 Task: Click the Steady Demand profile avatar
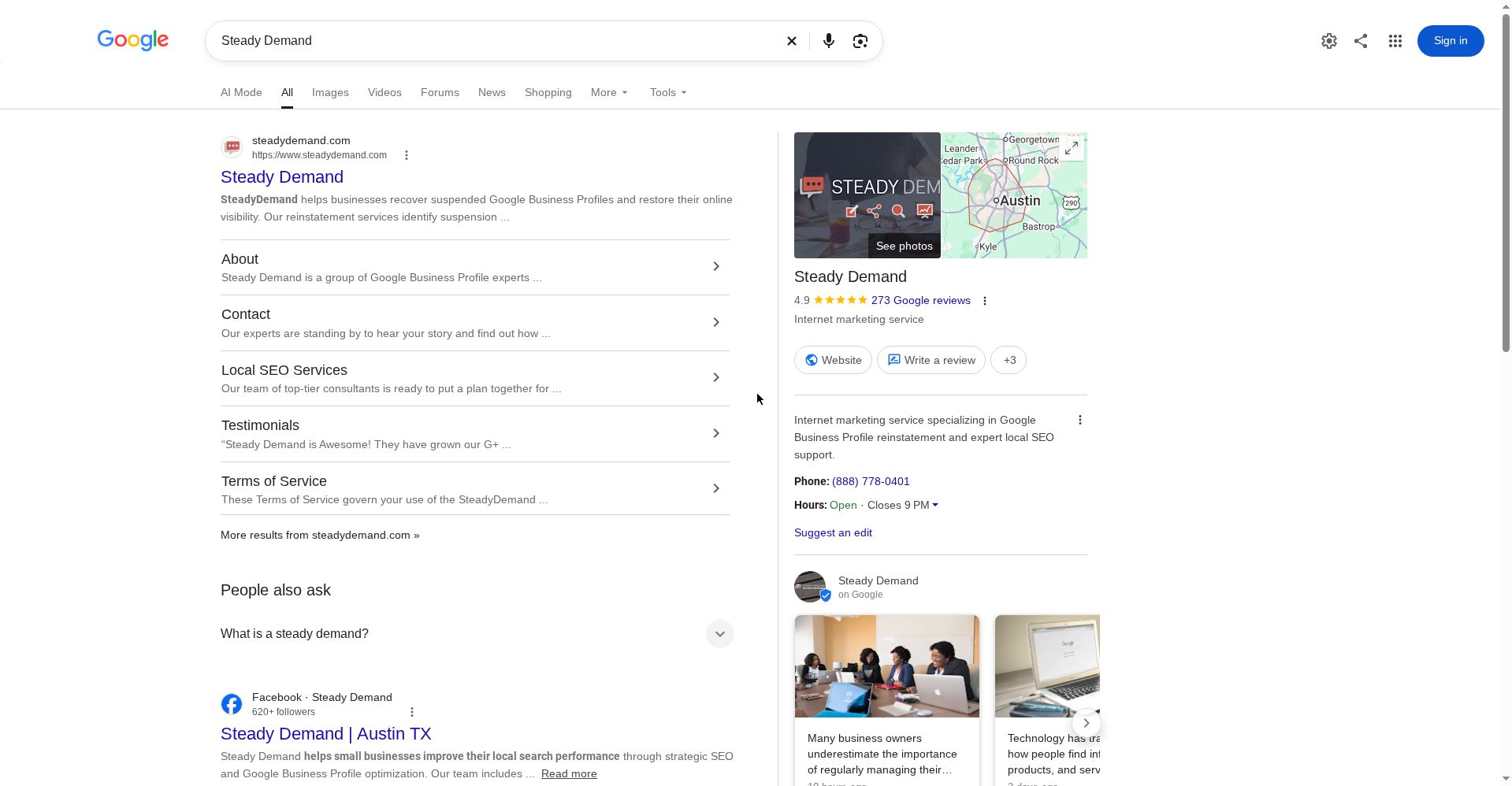tap(810, 587)
